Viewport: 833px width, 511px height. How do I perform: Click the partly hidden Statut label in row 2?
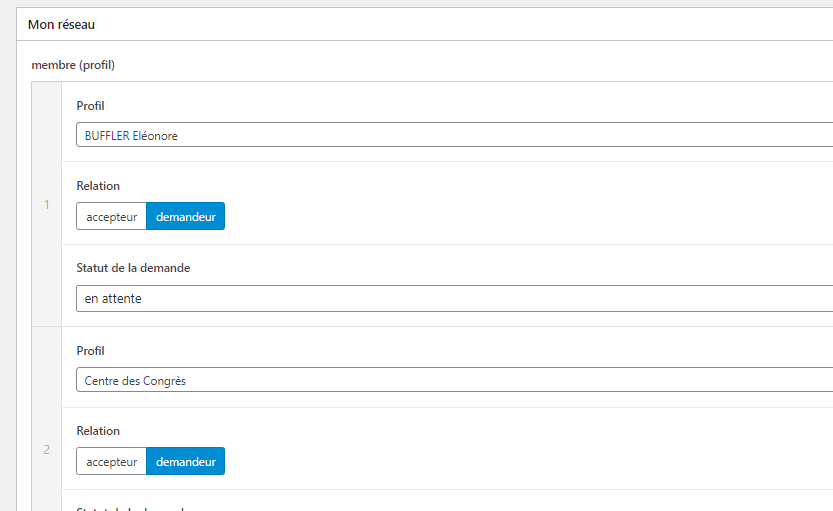[130, 508]
